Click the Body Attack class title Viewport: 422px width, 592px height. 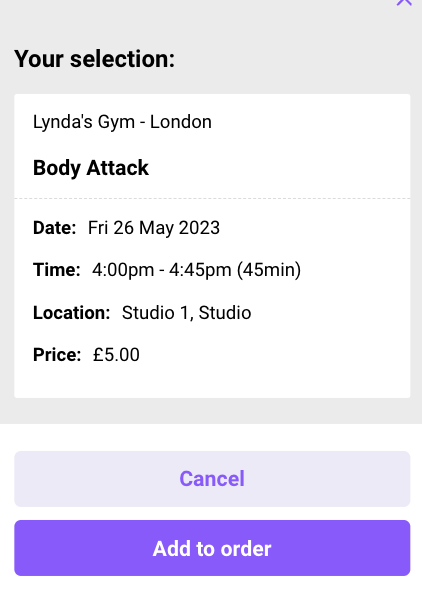[x=91, y=168]
